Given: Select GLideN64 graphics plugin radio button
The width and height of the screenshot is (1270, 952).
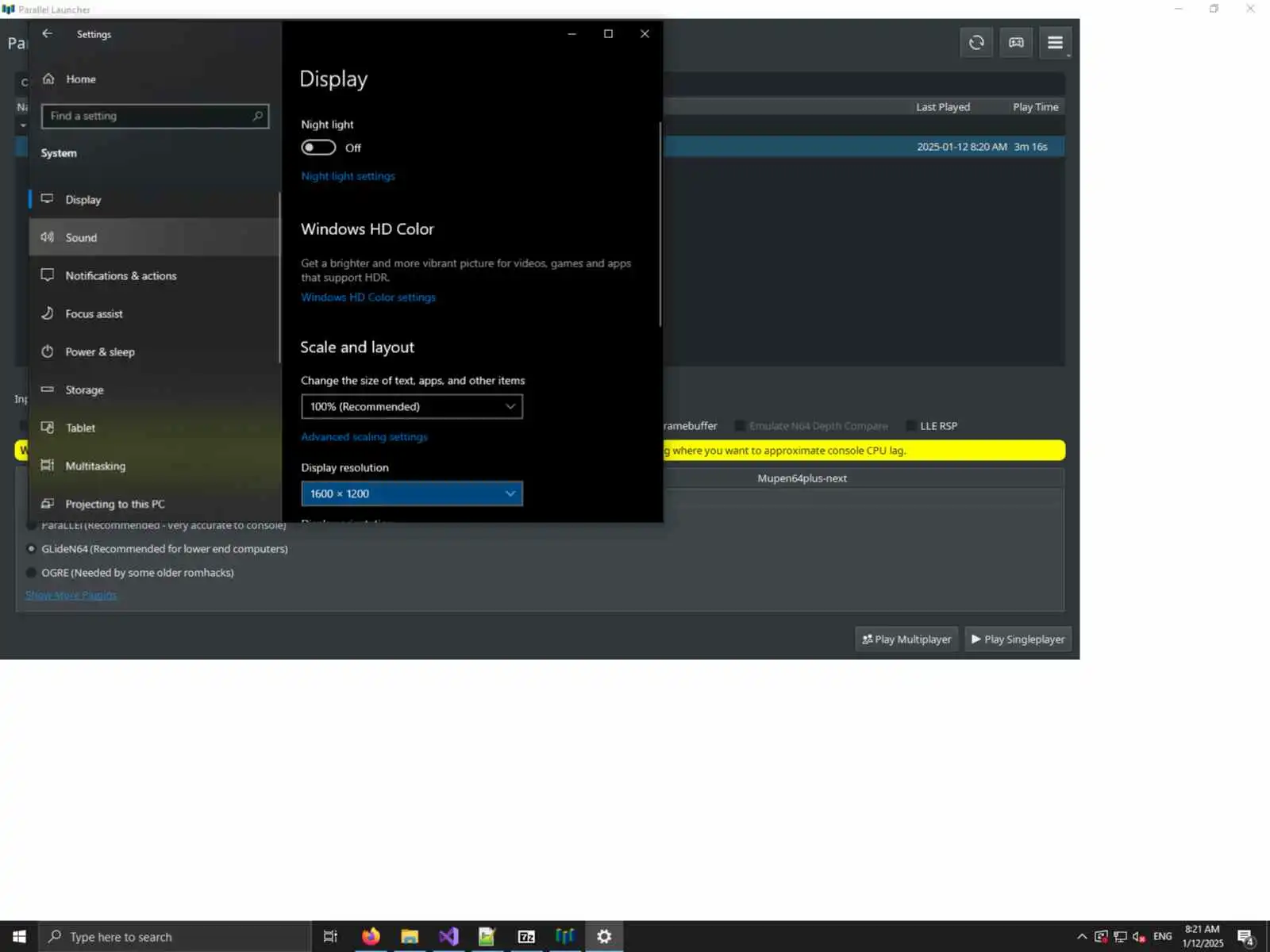Looking at the screenshot, I should tap(31, 549).
